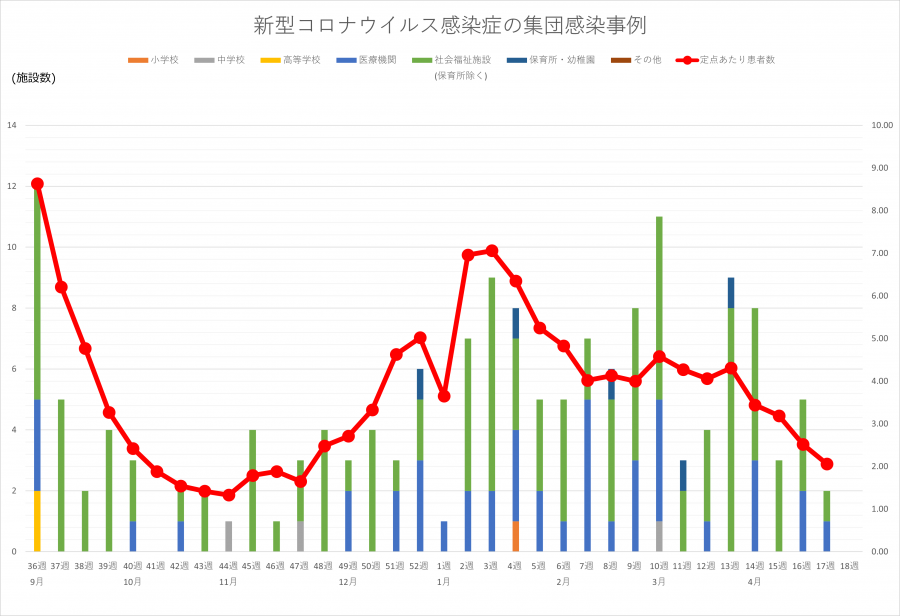Select the chart title 新型コロナウイルス感染症の集団感染事例
This screenshot has height=616, width=900.
pos(450,25)
